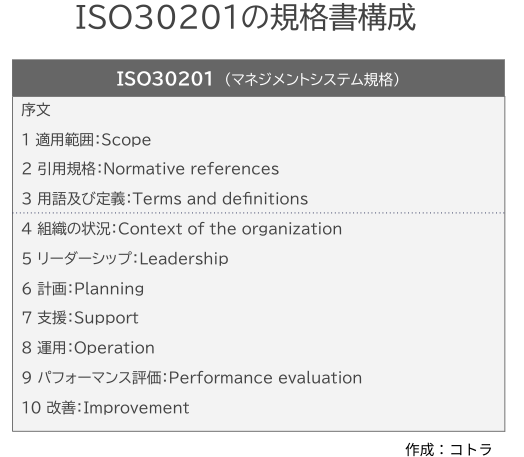The width and height of the screenshot is (524, 457).
Task: Select the ISO30201 table header bar
Action: 258,79
